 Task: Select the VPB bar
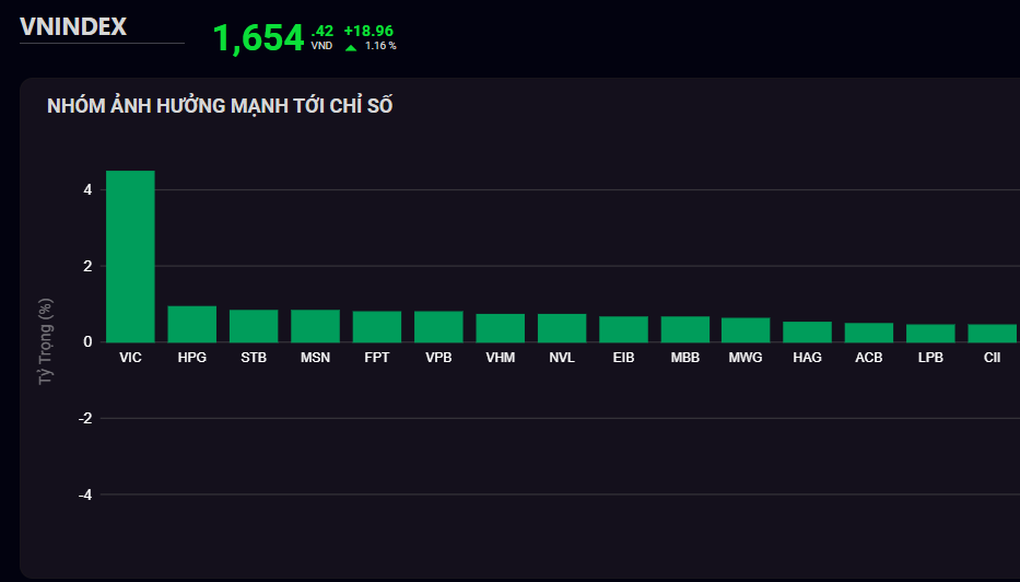(x=439, y=327)
